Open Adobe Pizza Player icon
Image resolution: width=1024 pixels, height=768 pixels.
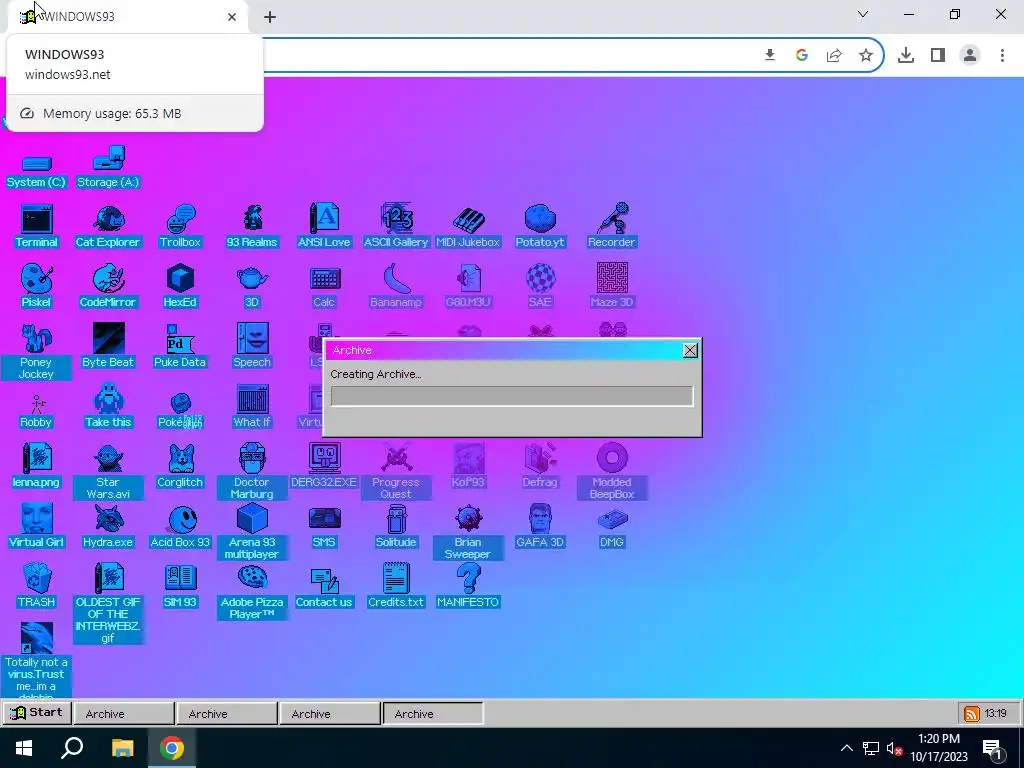[x=252, y=592]
